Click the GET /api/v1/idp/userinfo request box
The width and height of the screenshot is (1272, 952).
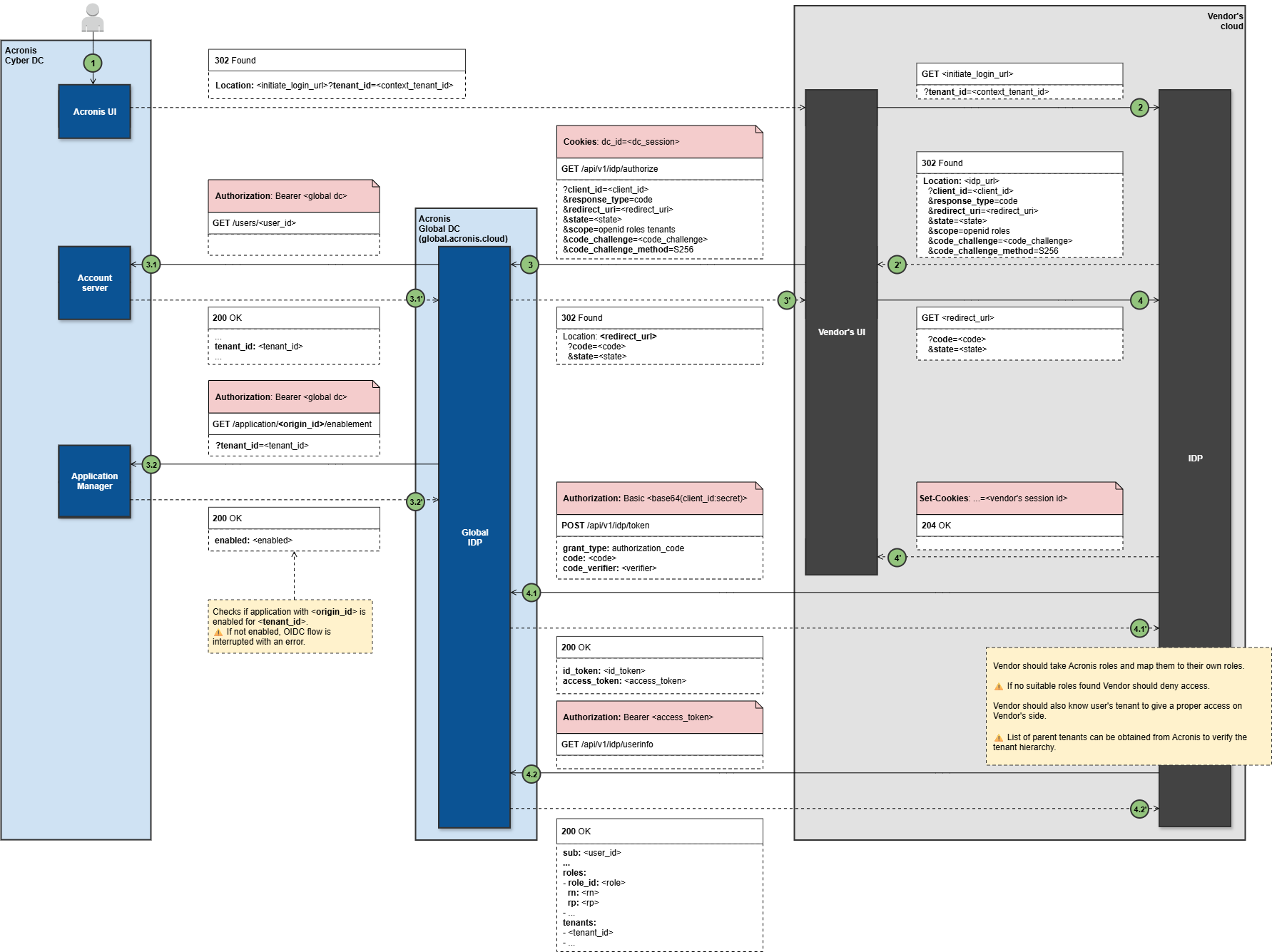click(659, 744)
